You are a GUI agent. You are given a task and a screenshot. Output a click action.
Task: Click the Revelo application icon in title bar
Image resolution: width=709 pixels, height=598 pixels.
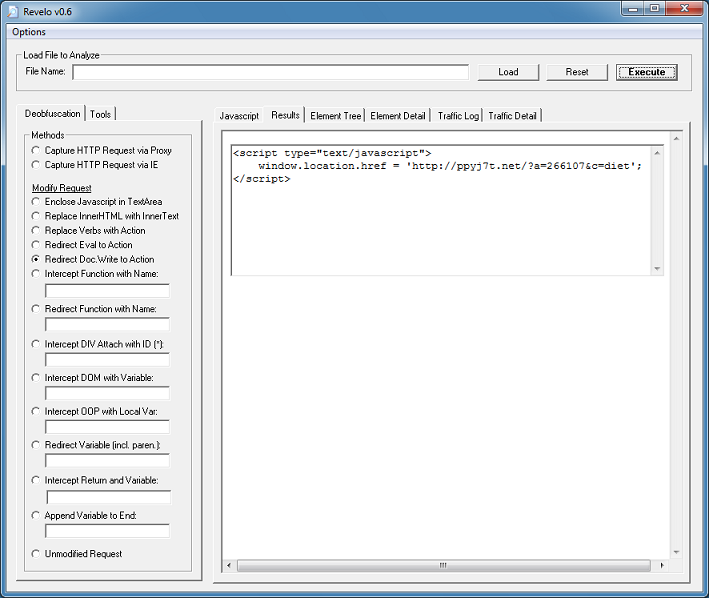[x=11, y=10]
